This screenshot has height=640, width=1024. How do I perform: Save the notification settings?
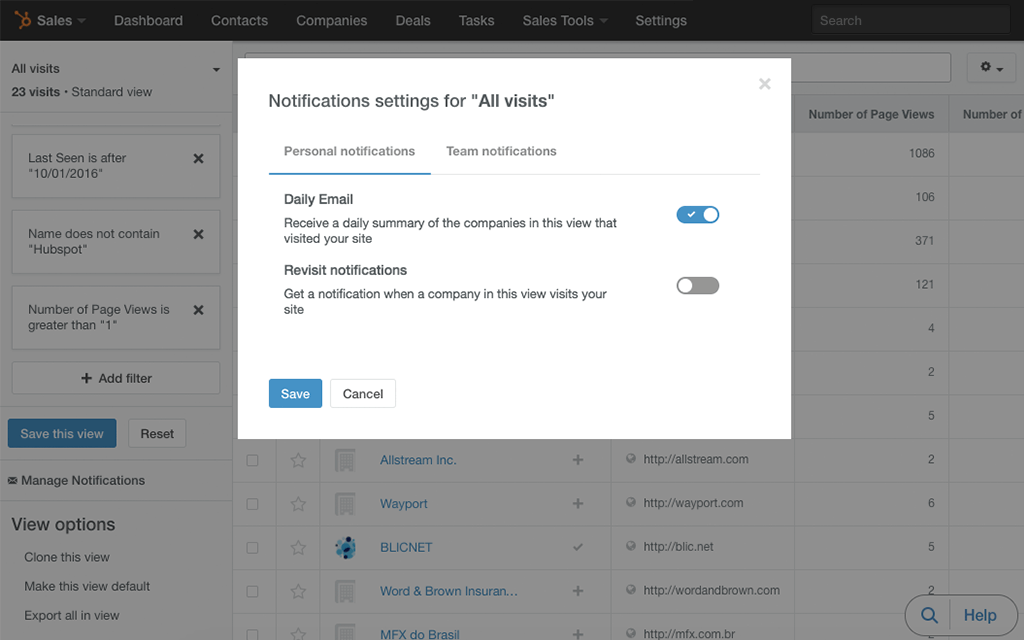pyautogui.click(x=295, y=394)
